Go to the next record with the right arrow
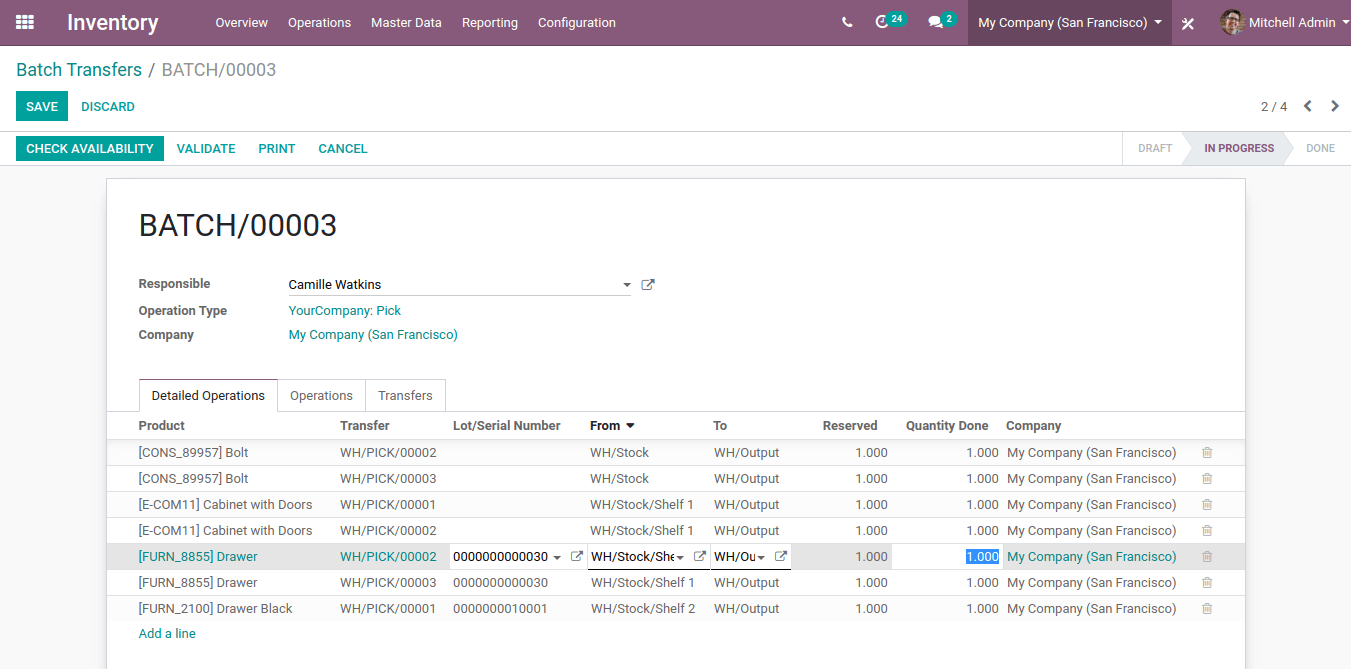This screenshot has width=1351, height=669. 1334,104
